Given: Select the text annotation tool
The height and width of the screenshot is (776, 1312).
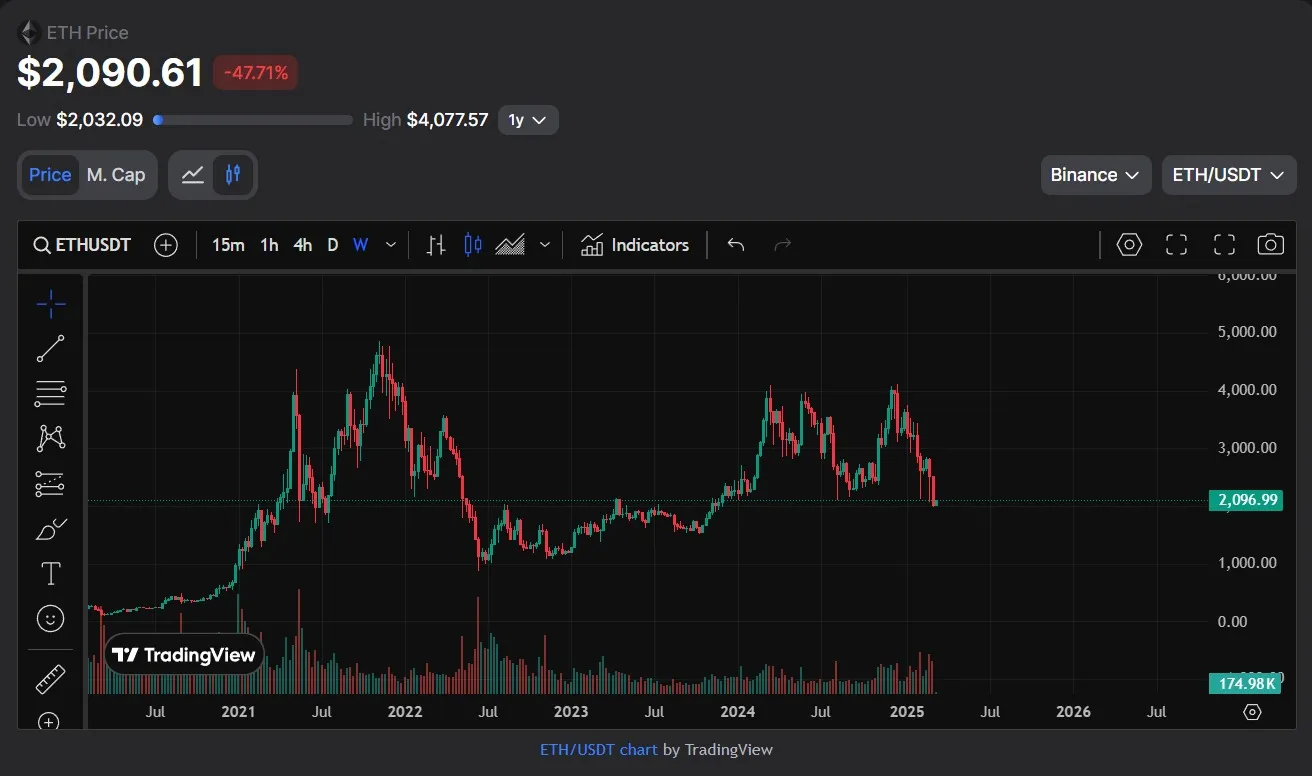Looking at the screenshot, I should tap(50, 574).
